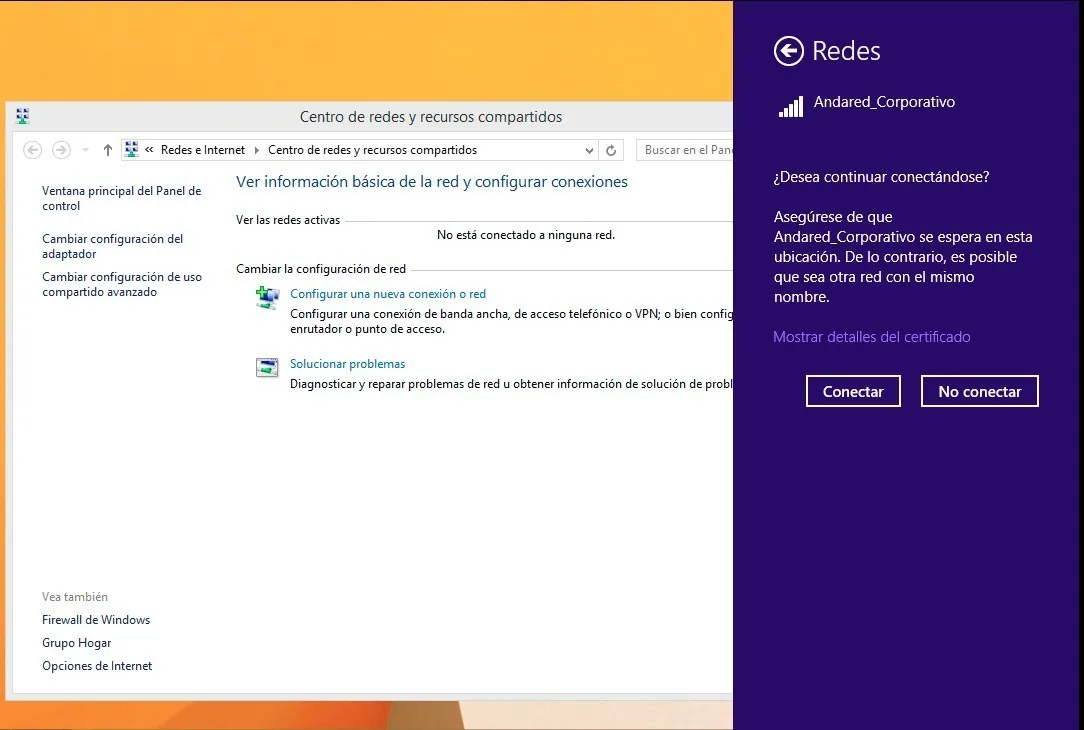Click the network icon in the address bar

(x=131, y=149)
